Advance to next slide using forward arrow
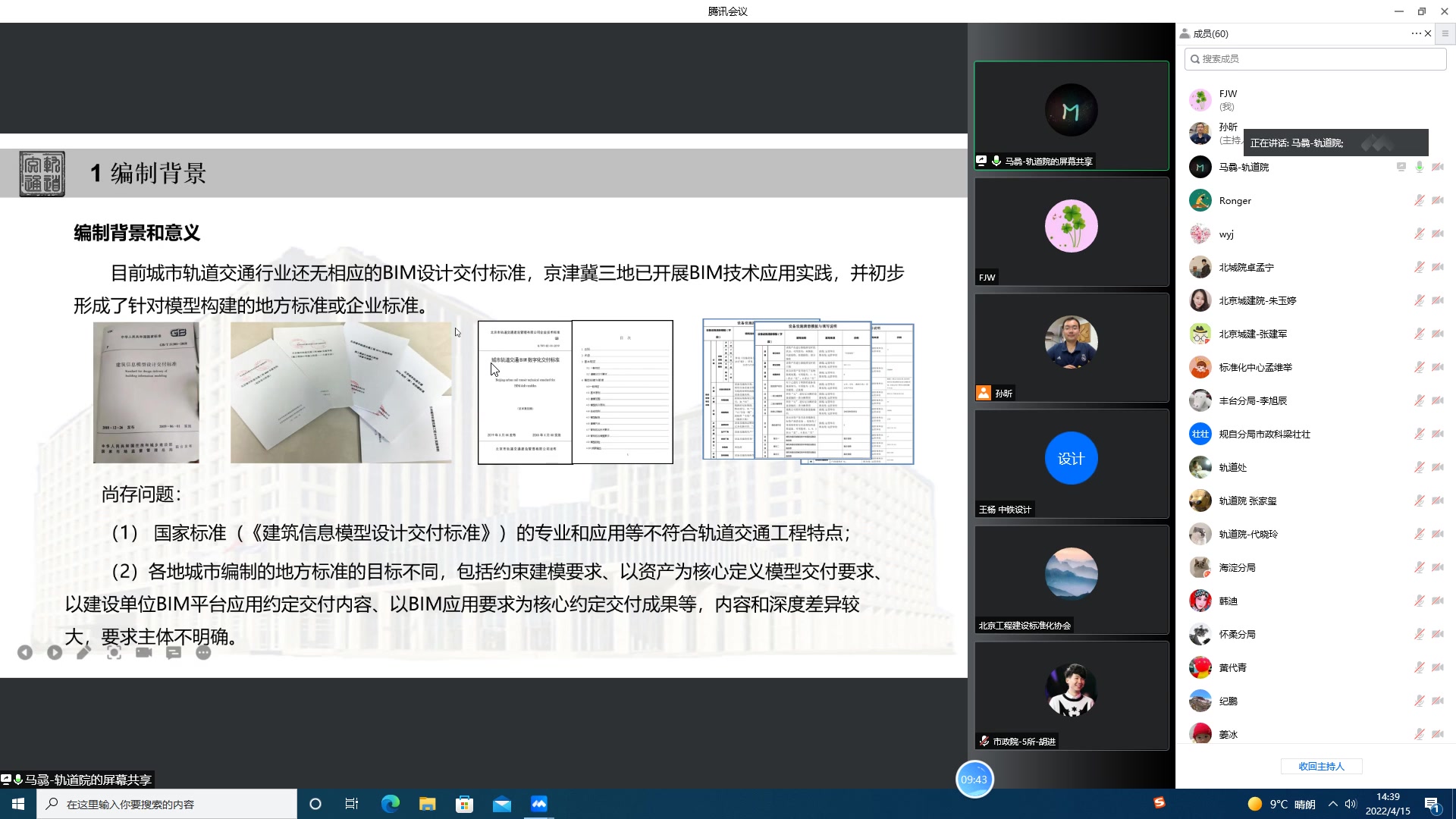This screenshot has width=1456, height=819. coord(55,652)
